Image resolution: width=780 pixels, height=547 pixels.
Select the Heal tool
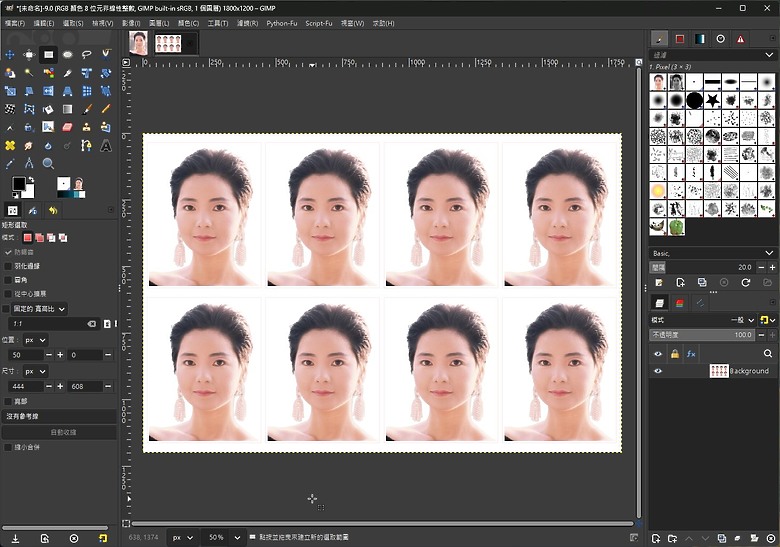10,146
